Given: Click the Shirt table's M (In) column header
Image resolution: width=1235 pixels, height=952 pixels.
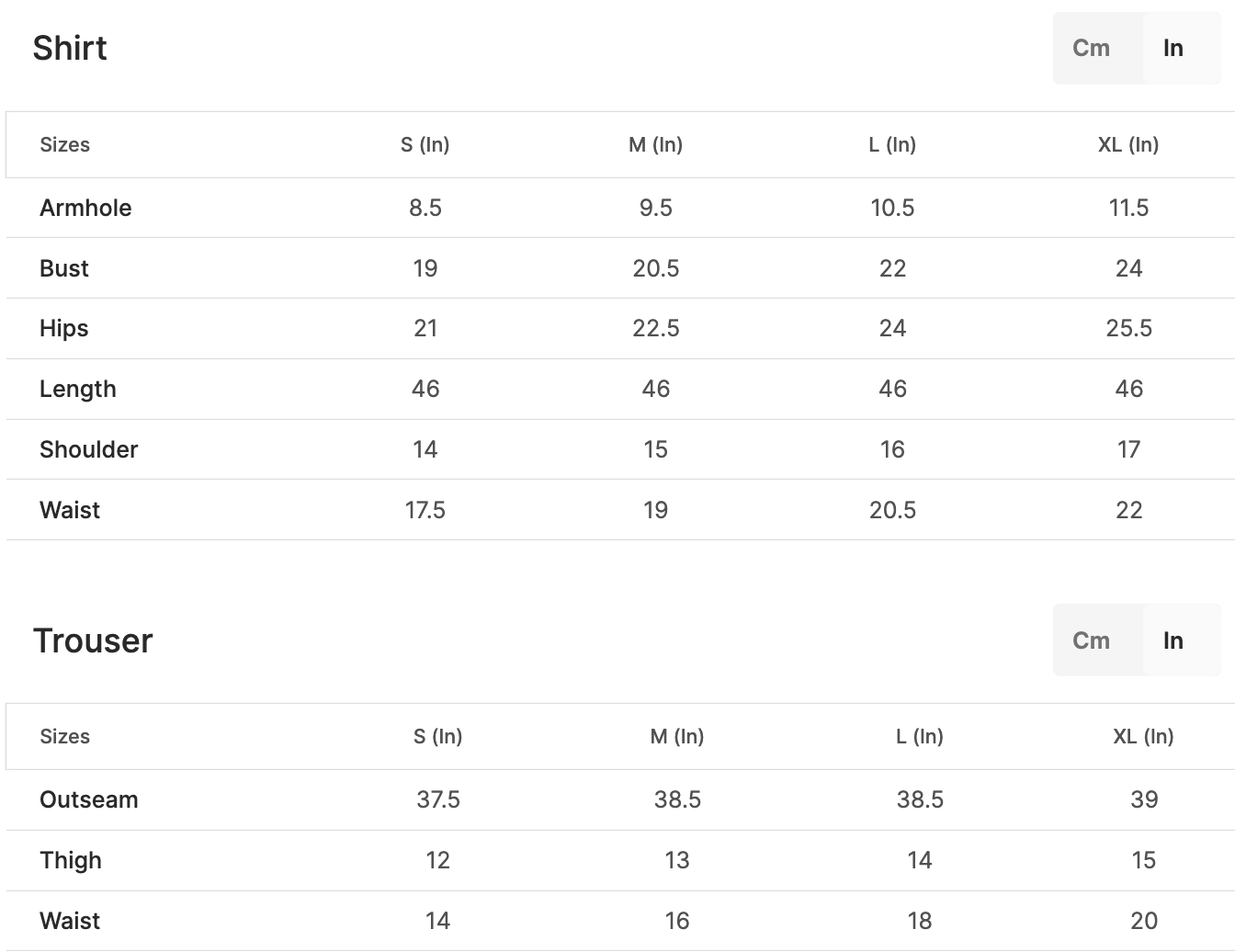Looking at the screenshot, I should [655, 144].
